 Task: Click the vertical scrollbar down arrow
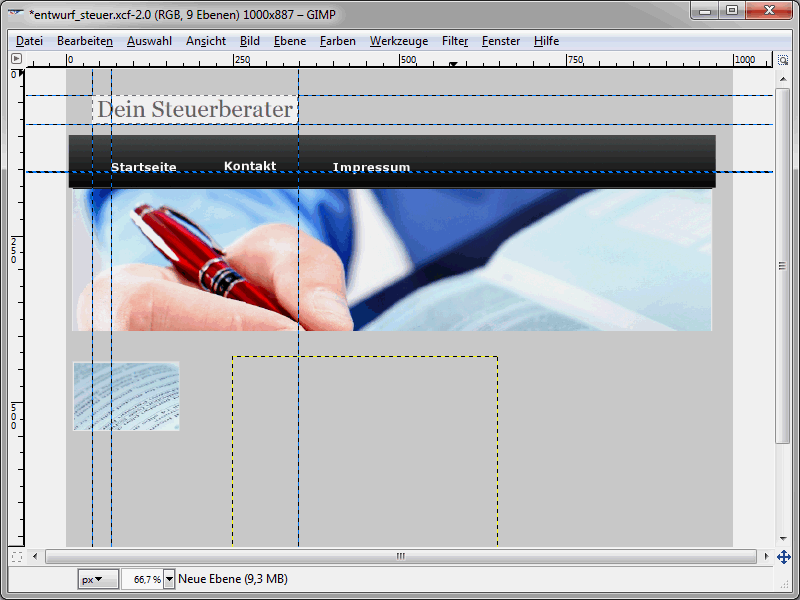pos(783,539)
